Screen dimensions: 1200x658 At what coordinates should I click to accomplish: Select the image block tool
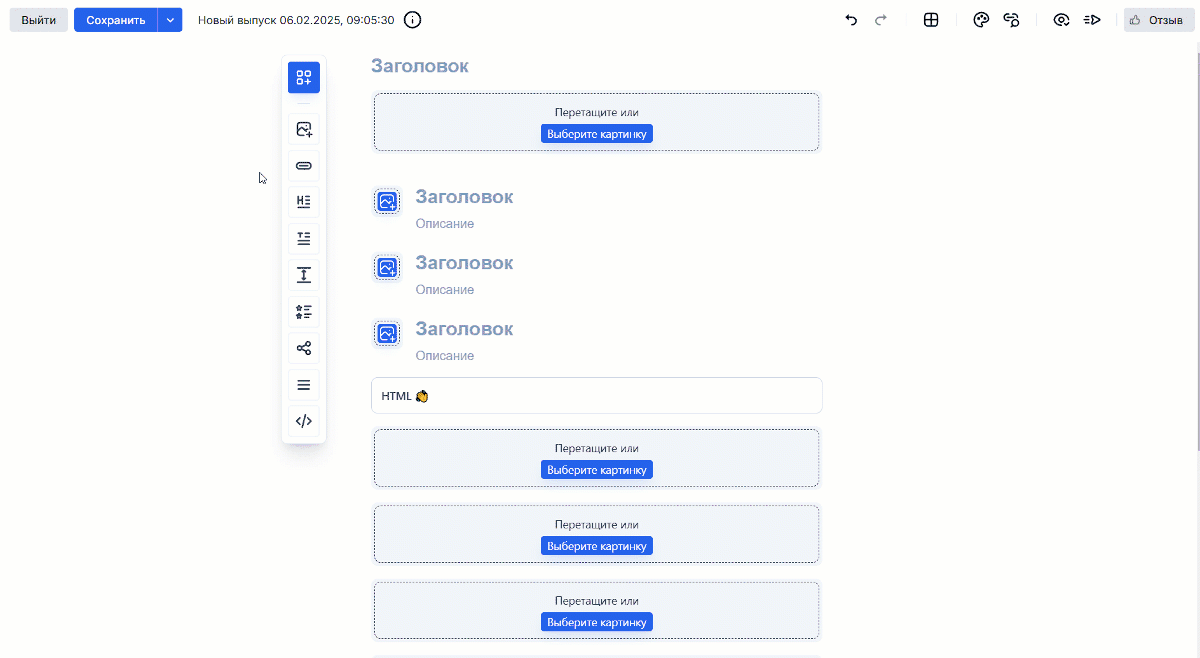click(304, 129)
